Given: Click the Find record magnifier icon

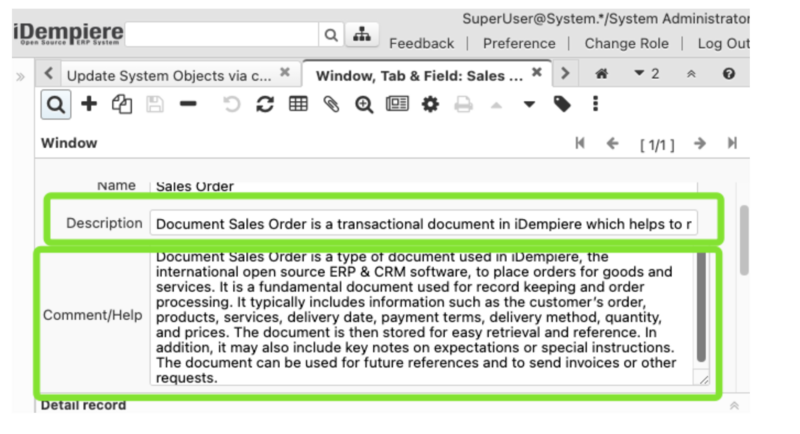Looking at the screenshot, I should pyautogui.click(x=56, y=104).
